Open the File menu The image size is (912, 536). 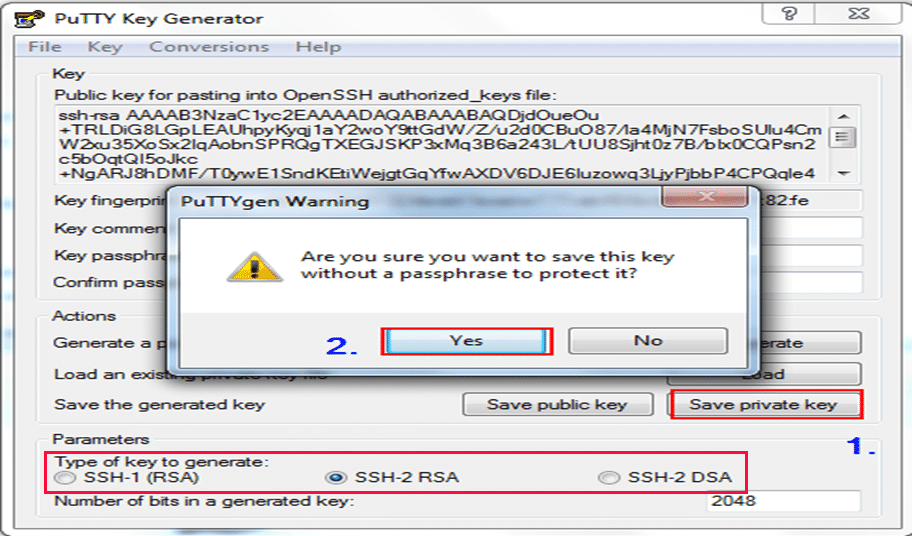pyautogui.click(x=45, y=47)
